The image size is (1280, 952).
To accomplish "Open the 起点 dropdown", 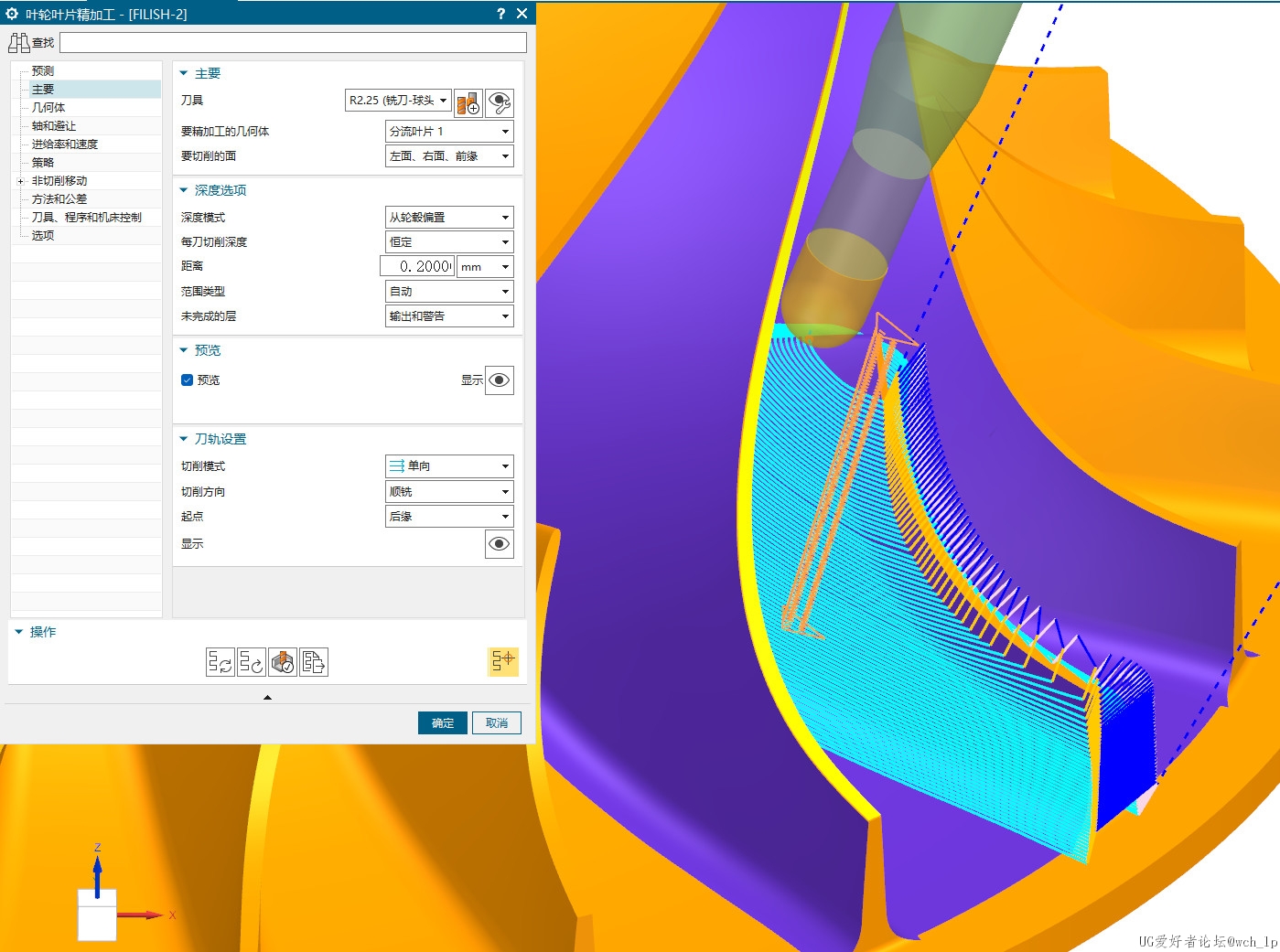I will click(449, 517).
